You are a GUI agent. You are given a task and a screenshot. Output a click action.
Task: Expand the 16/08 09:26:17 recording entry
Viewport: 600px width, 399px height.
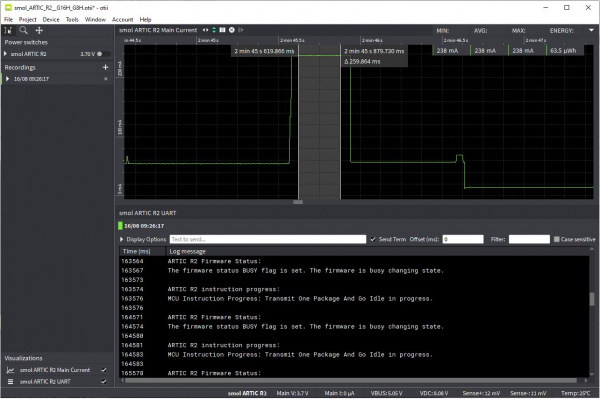tap(8, 79)
